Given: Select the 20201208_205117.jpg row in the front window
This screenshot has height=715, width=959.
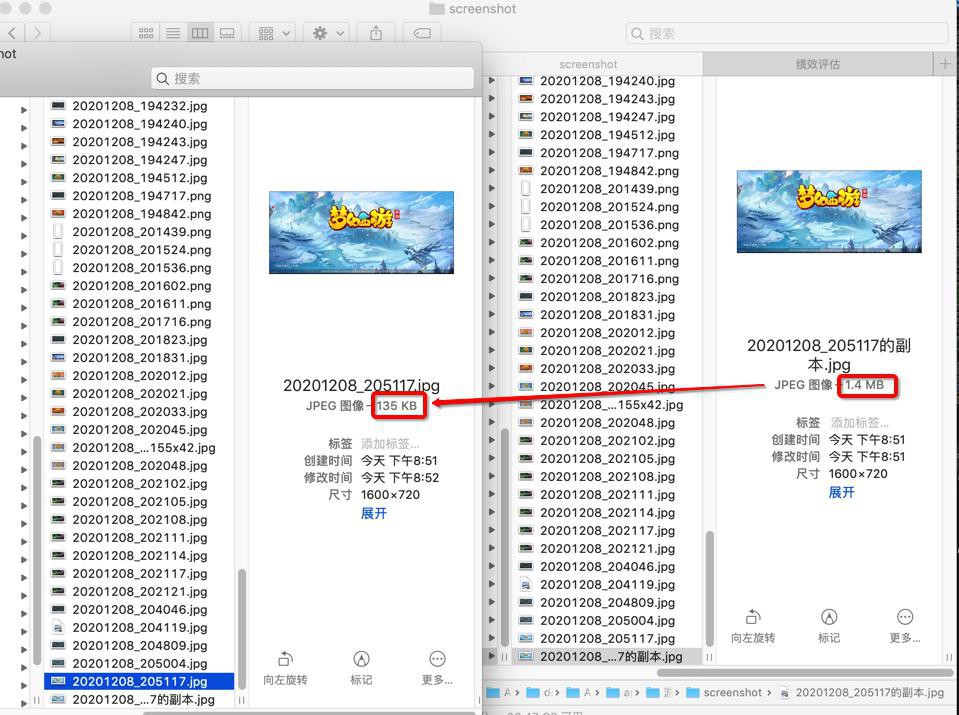Looking at the screenshot, I should click(x=139, y=681).
